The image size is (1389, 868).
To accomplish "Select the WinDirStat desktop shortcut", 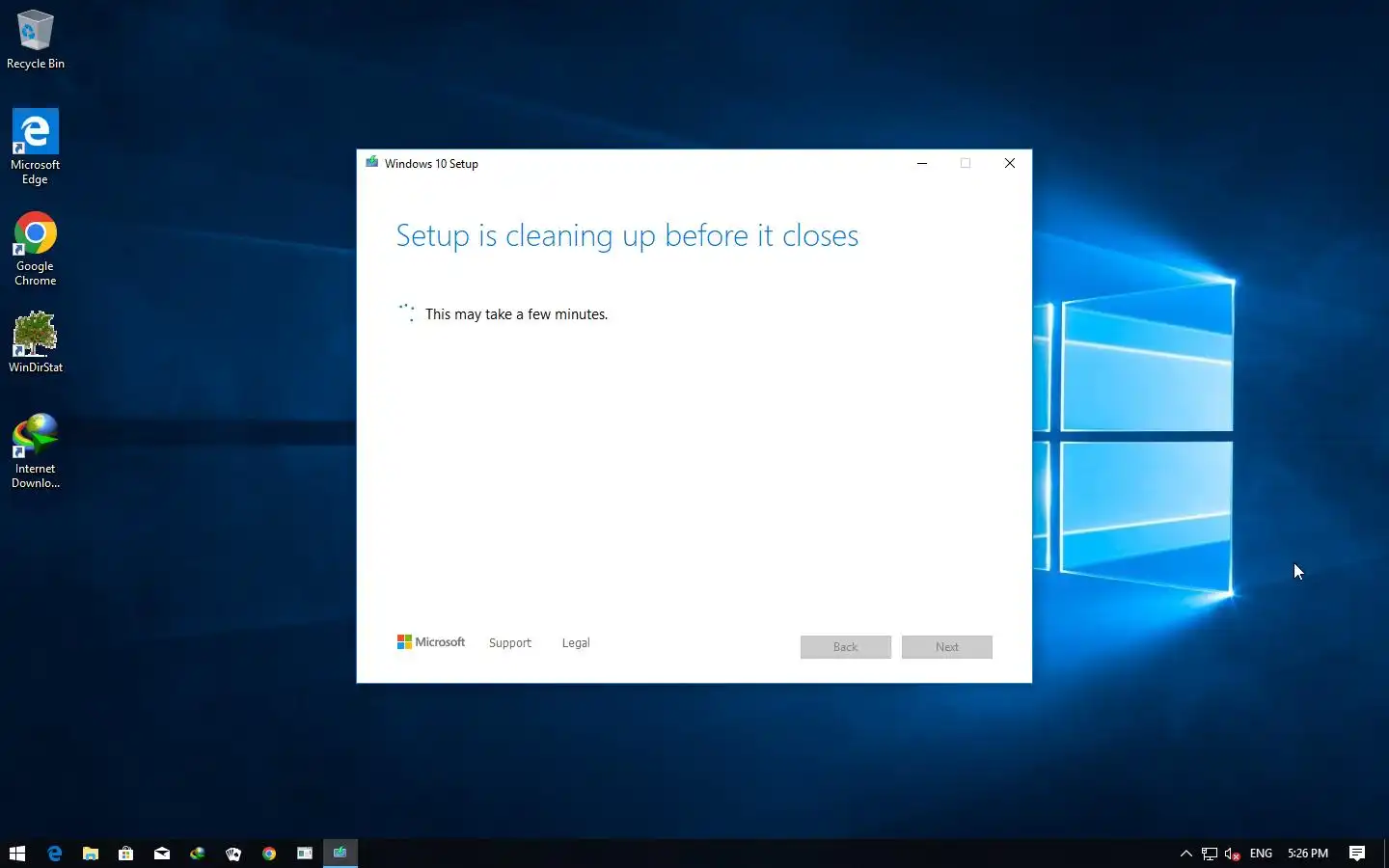I will 36,342.
